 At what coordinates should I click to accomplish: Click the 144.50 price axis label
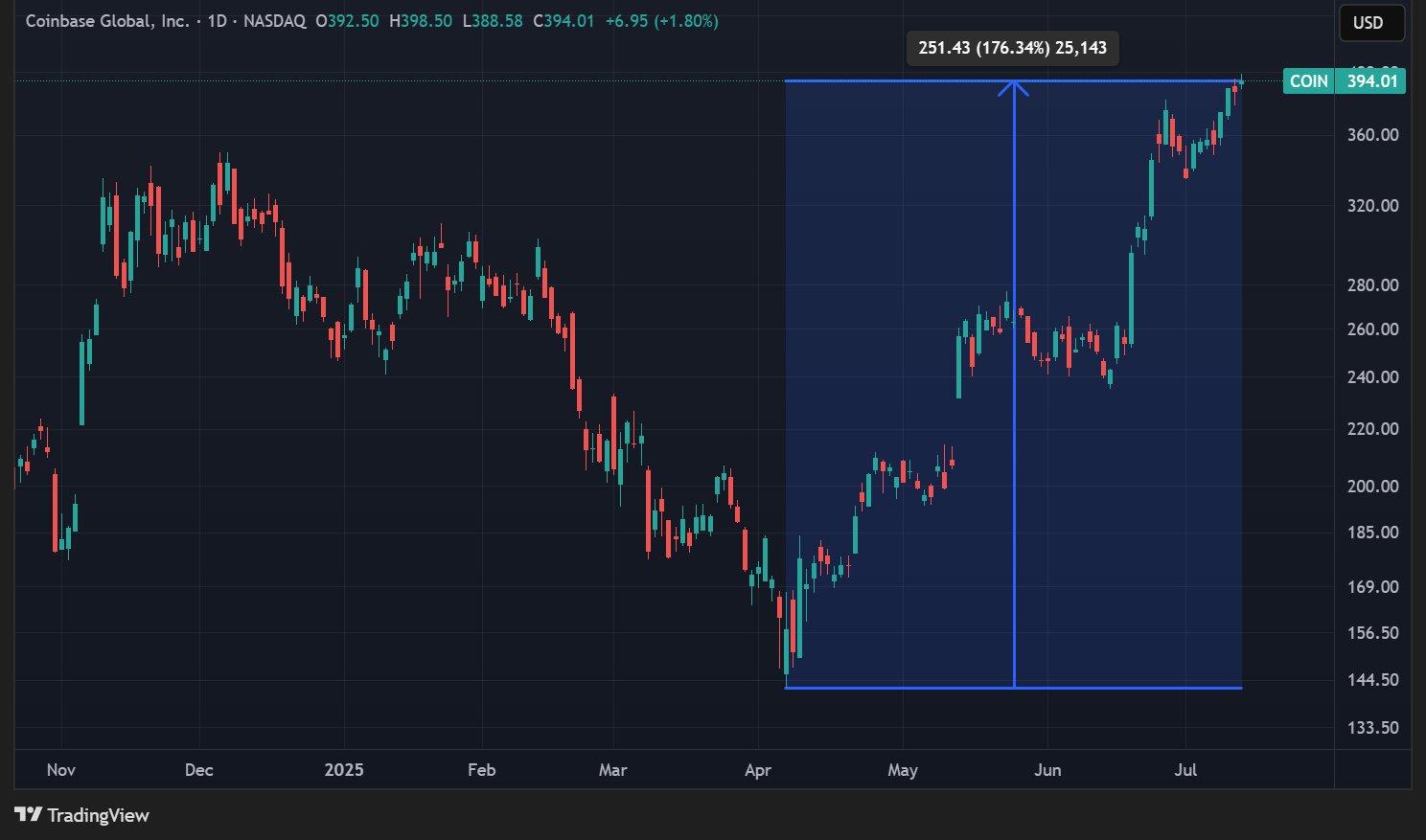[x=1372, y=680]
